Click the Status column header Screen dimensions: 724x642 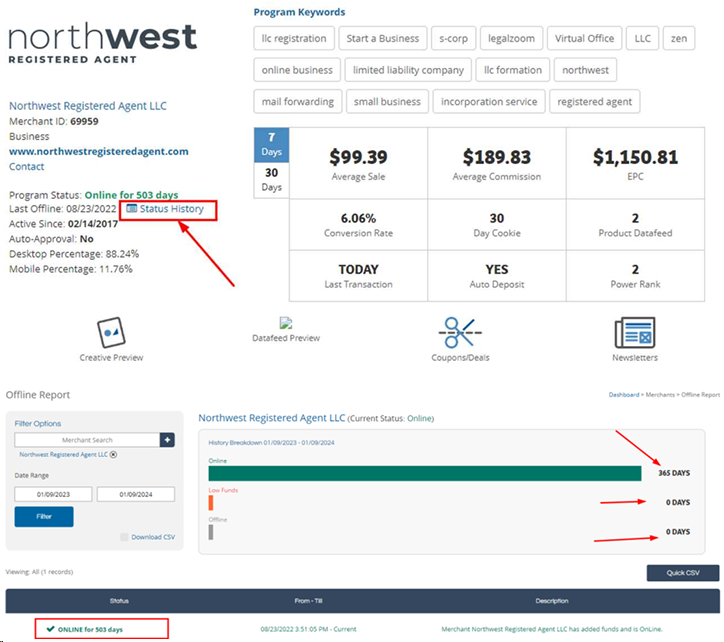[119, 601]
